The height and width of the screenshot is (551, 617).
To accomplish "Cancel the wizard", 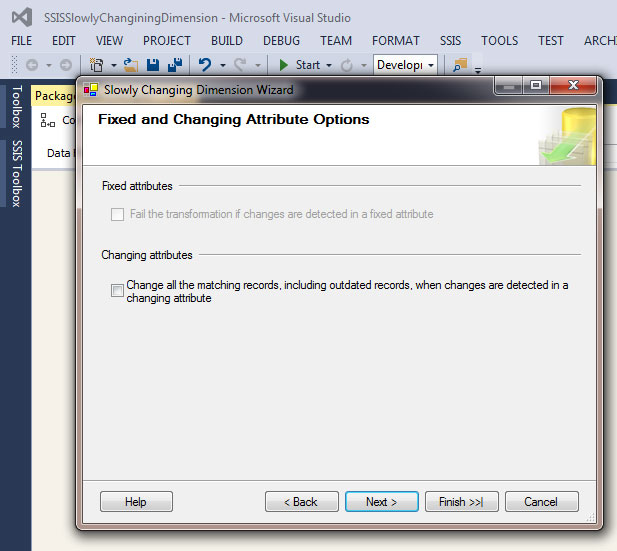I will [x=542, y=502].
